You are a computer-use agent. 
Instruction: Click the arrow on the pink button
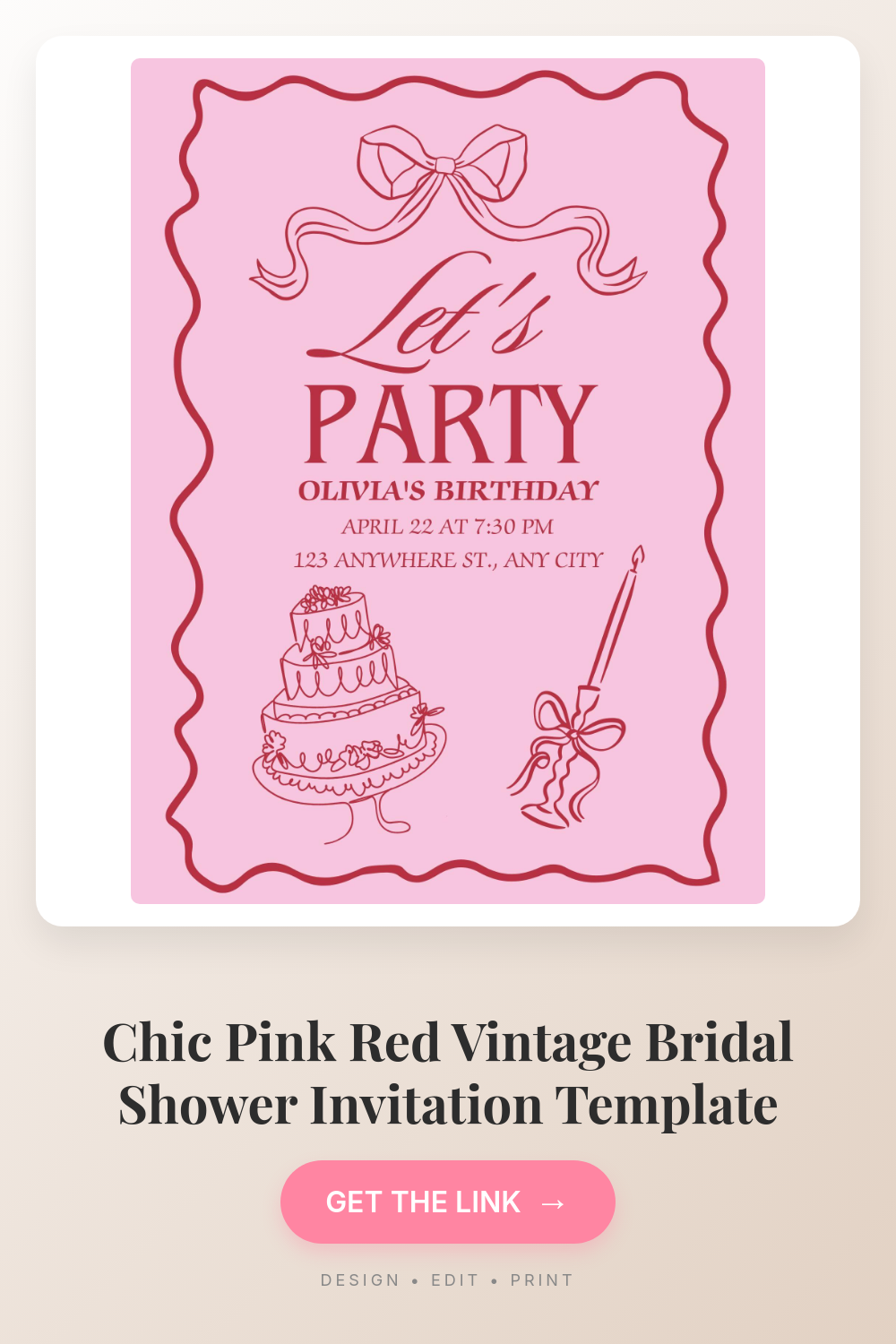[553, 1202]
